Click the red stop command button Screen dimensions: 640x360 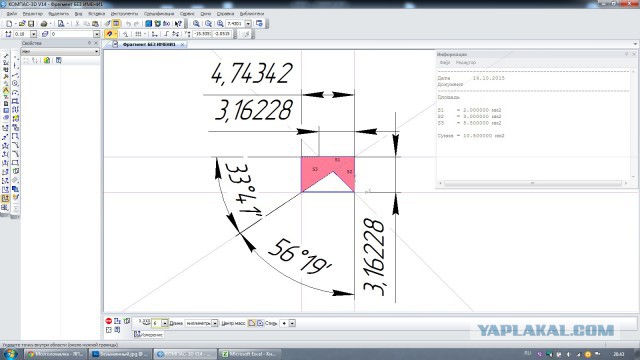[109, 321]
